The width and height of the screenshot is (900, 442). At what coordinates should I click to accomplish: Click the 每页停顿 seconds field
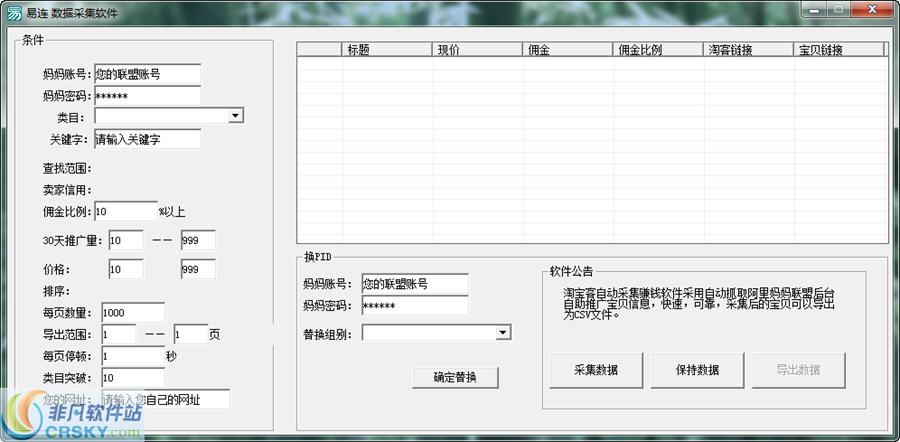click(x=133, y=356)
